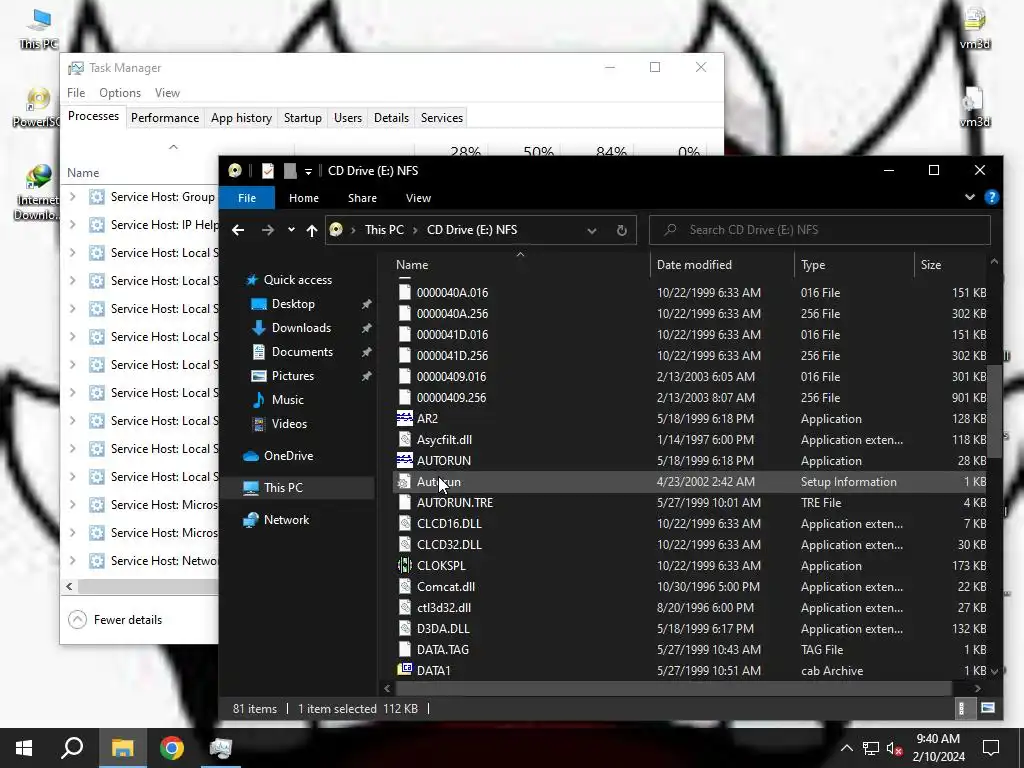Open muted volume tray icon
Screen dimensions: 1024x768
point(895,748)
